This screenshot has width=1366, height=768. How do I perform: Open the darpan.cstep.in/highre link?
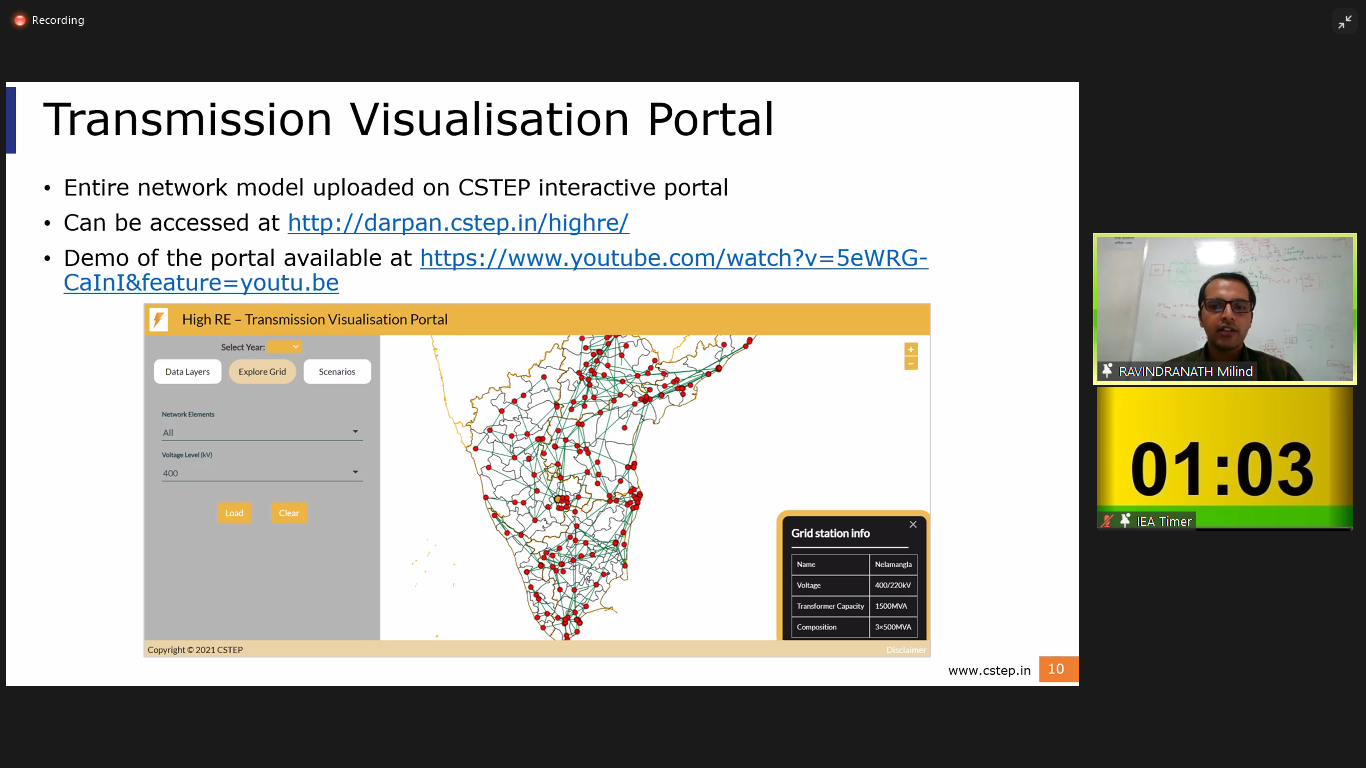[x=458, y=223]
